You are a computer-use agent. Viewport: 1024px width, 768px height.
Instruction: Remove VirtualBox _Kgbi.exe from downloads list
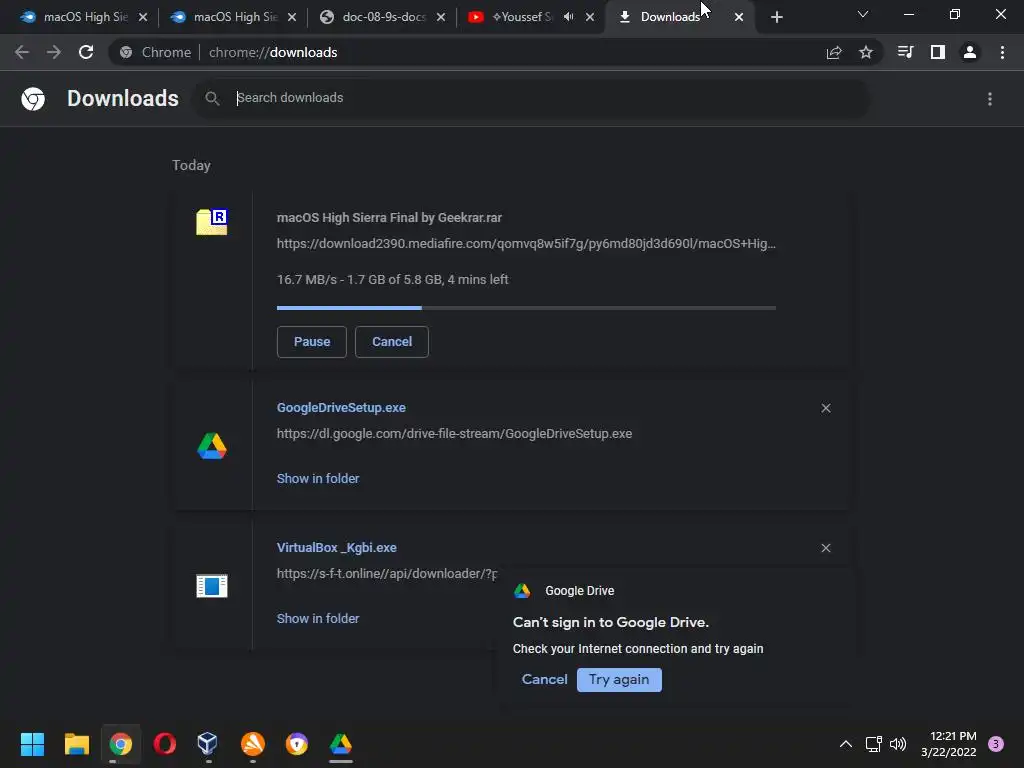coord(826,548)
